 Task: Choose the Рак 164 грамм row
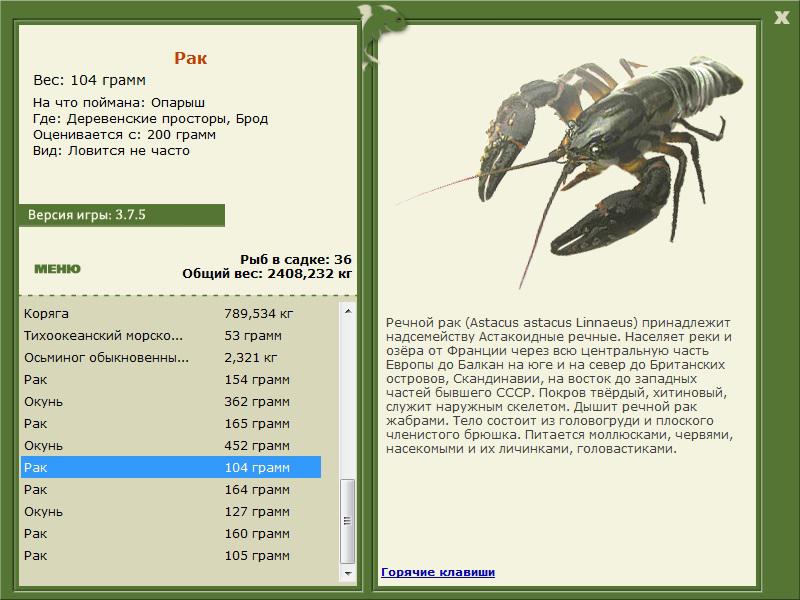pyautogui.click(x=170, y=489)
